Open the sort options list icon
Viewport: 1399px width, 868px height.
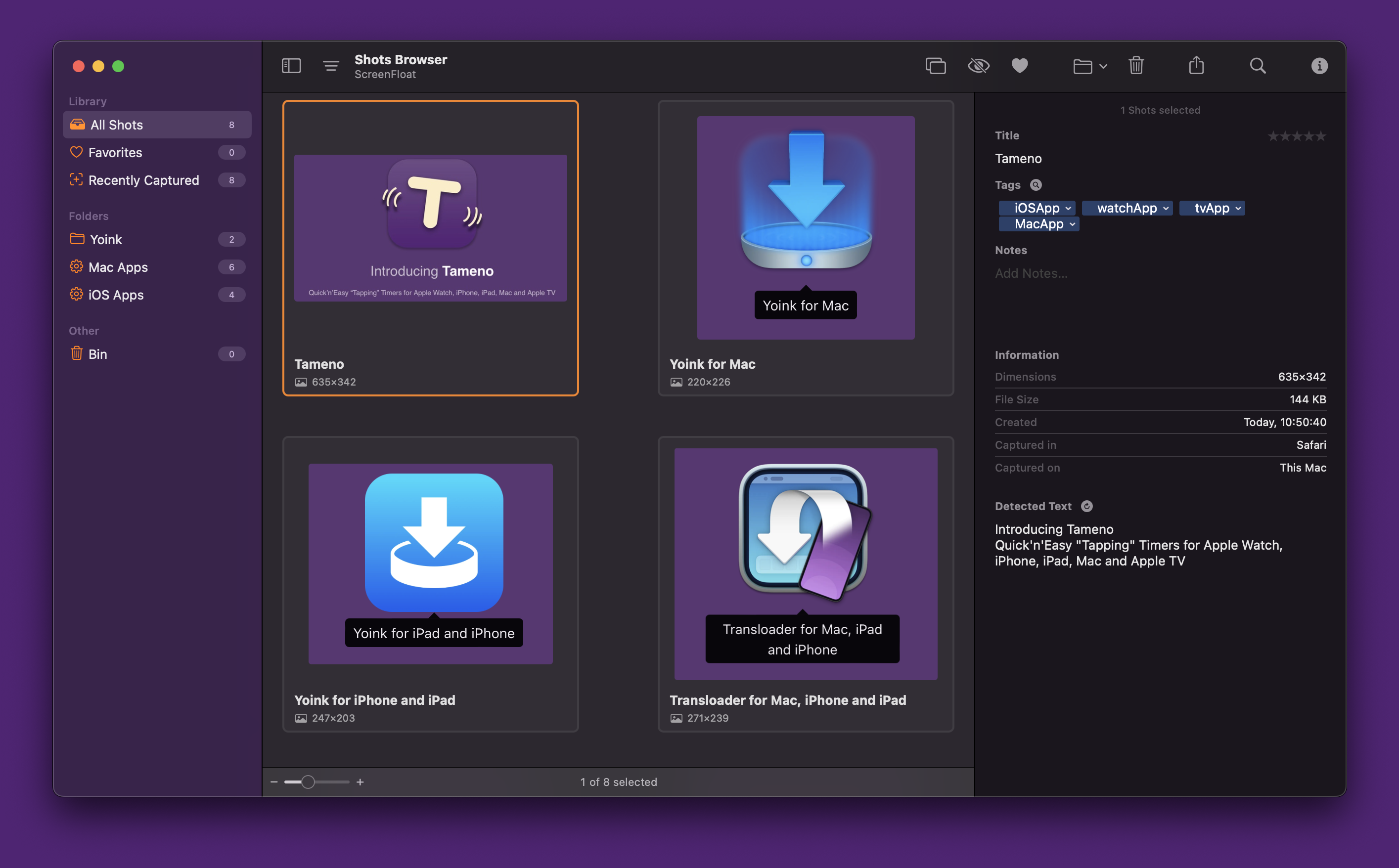331,66
